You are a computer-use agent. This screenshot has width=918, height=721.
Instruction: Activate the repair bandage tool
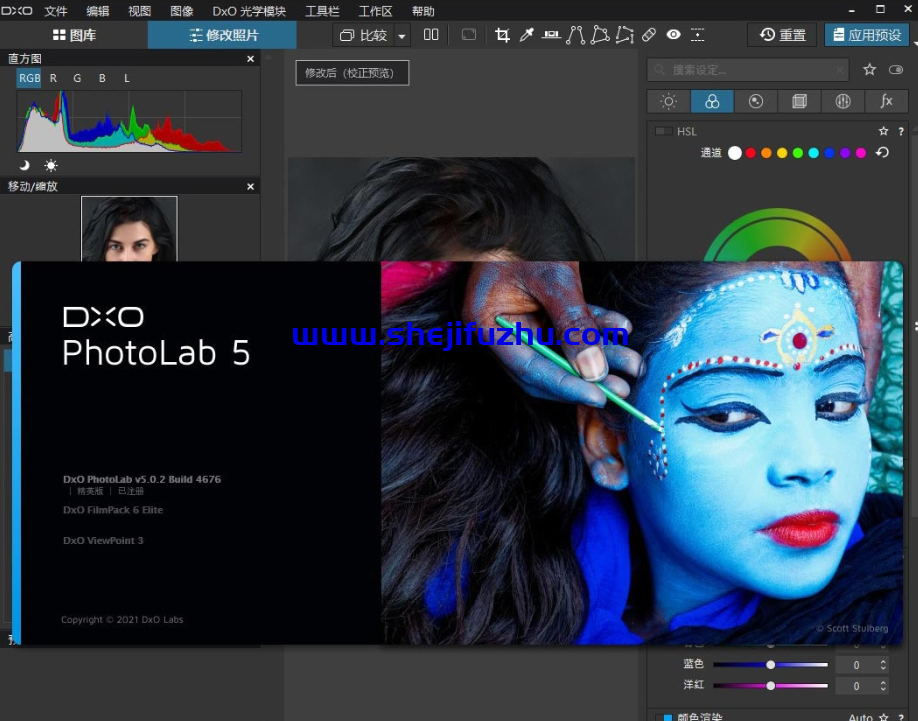pos(649,35)
